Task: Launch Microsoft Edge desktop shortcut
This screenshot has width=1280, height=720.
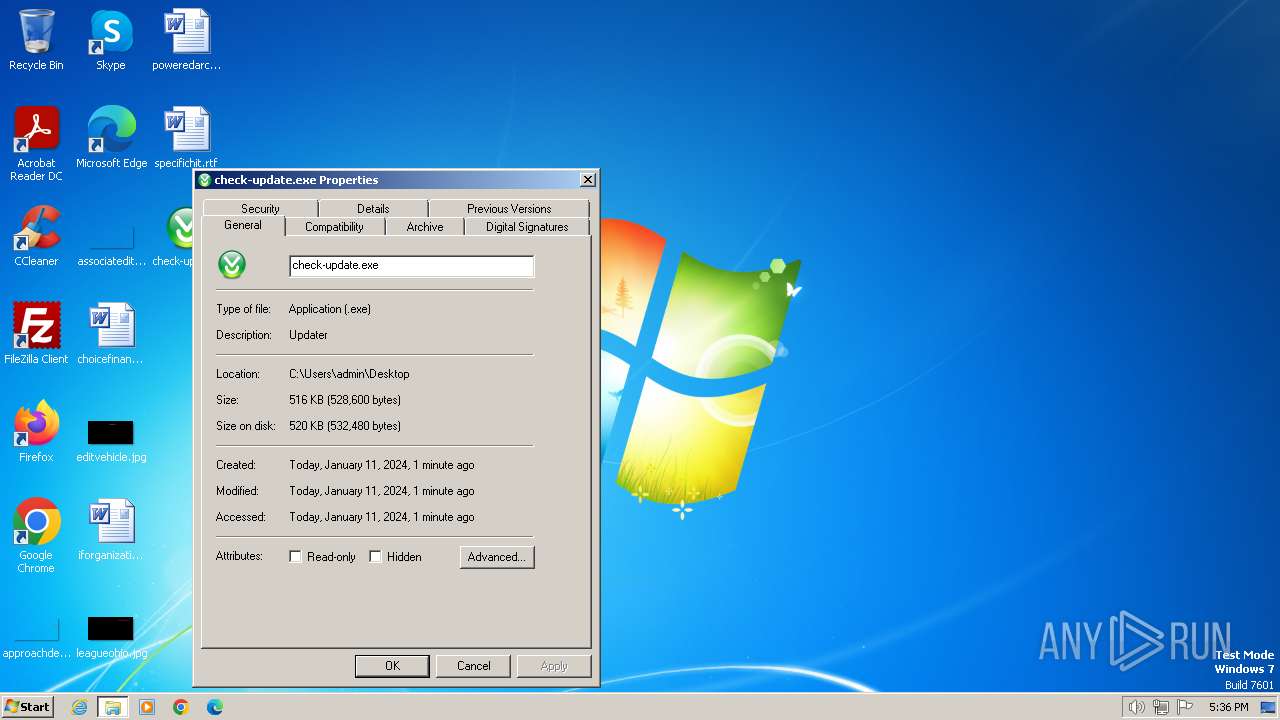Action: pos(111,137)
